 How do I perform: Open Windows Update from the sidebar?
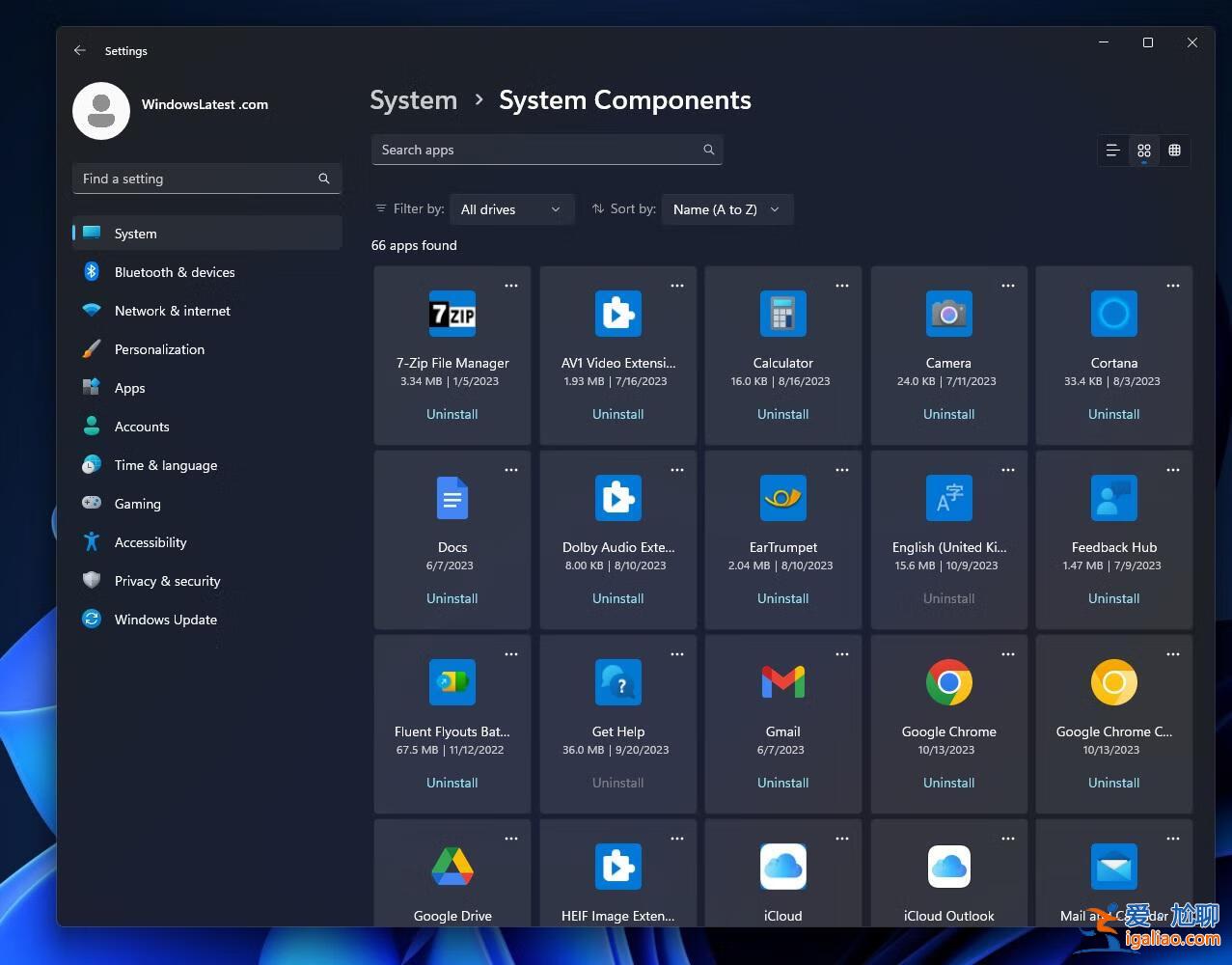click(x=165, y=619)
